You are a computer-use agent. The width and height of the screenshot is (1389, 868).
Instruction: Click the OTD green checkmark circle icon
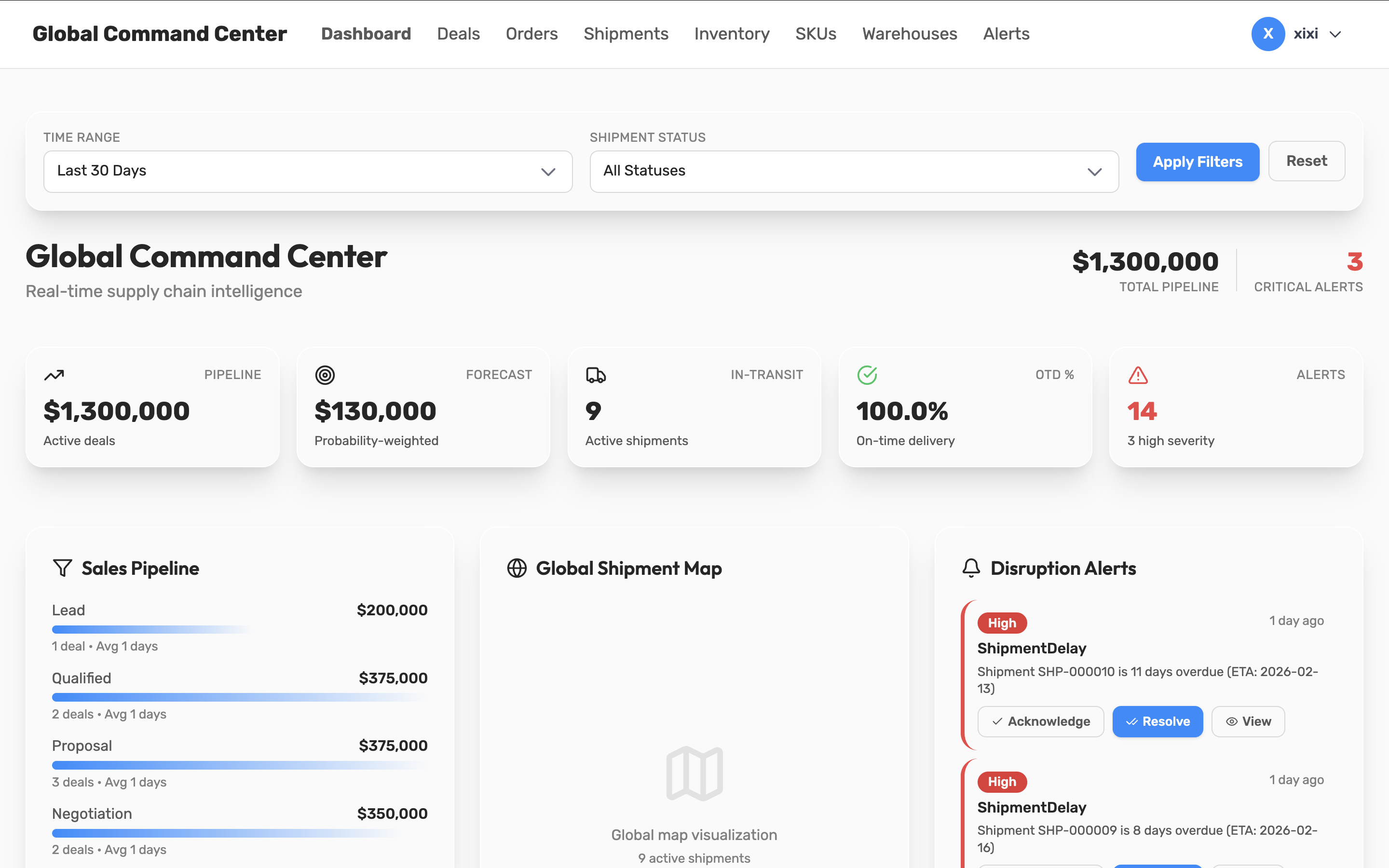867,375
